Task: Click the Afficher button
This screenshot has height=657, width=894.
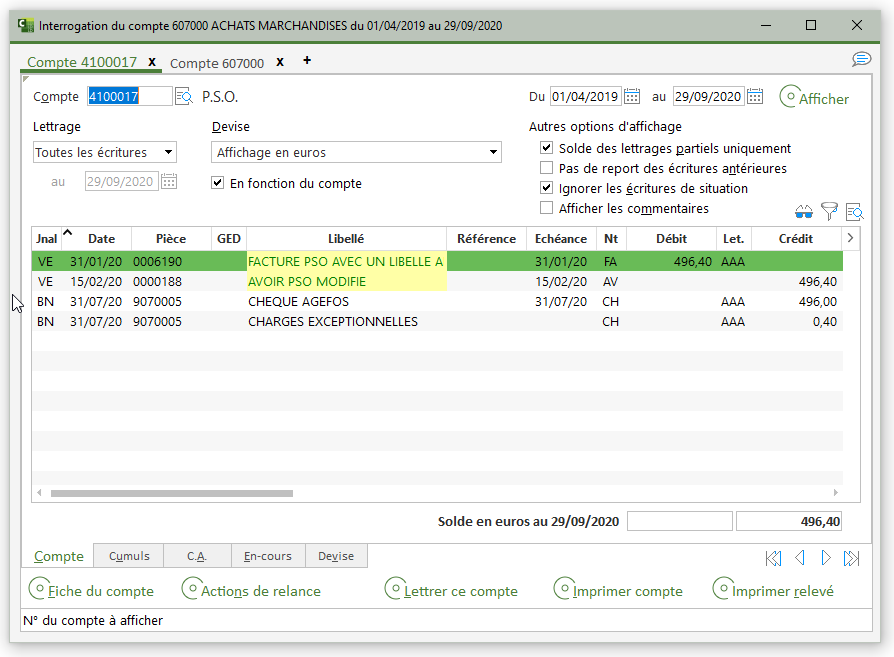Action: click(814, 98)
